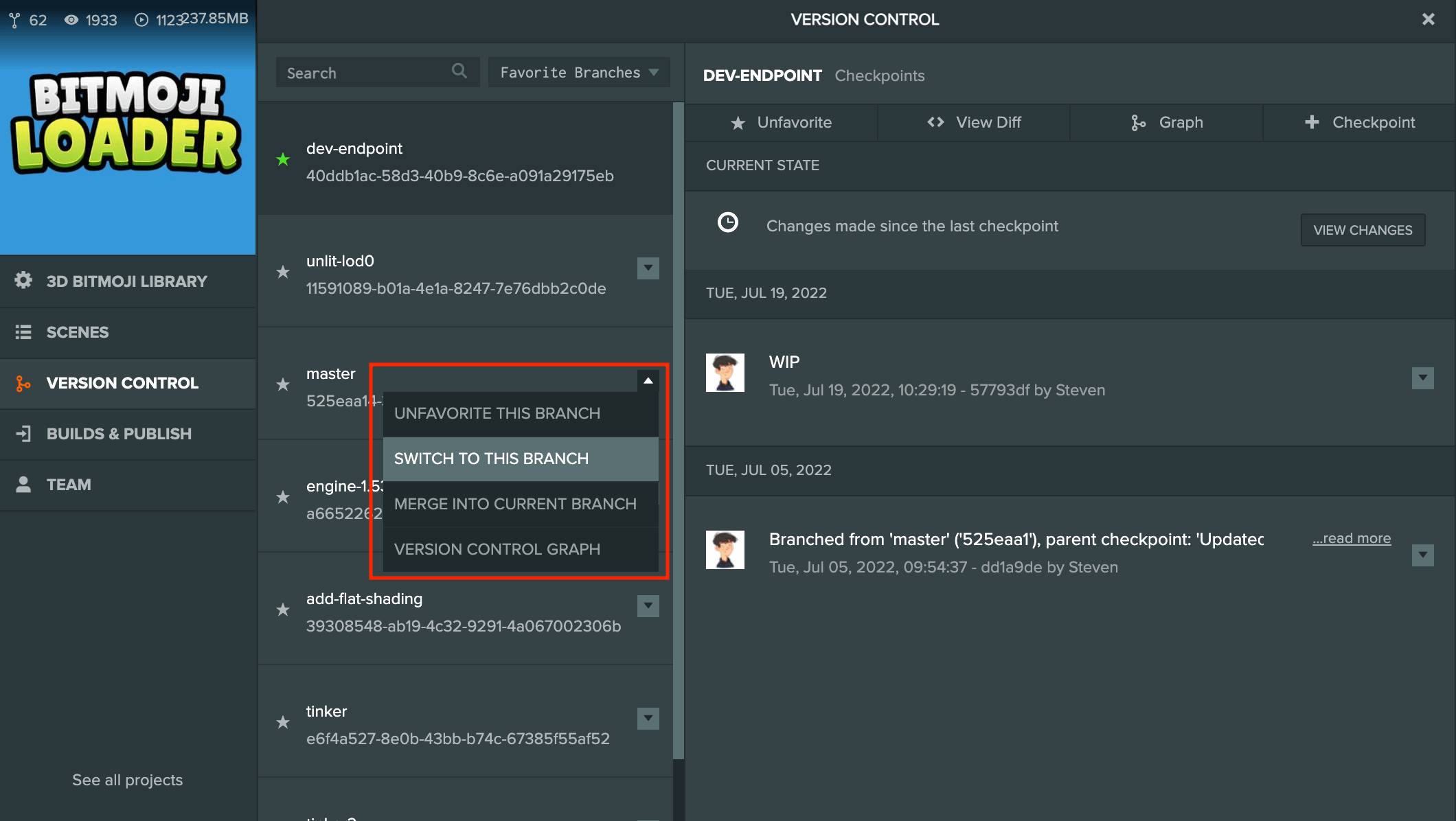Follow the read more link
The image size is (1456, 821).
coord(1351,538)
